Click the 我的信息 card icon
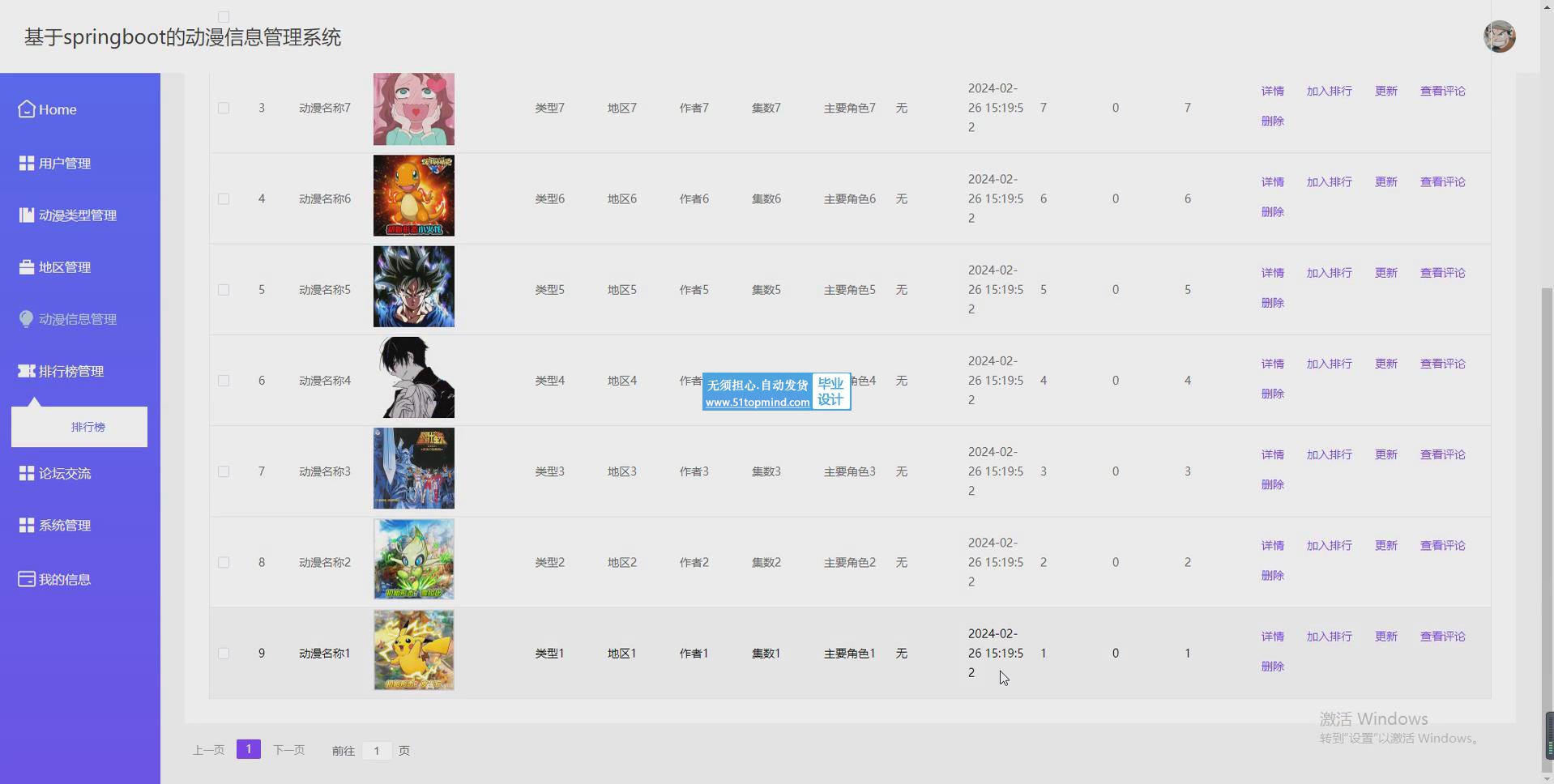1554x784 pixels. pos(27,579)
